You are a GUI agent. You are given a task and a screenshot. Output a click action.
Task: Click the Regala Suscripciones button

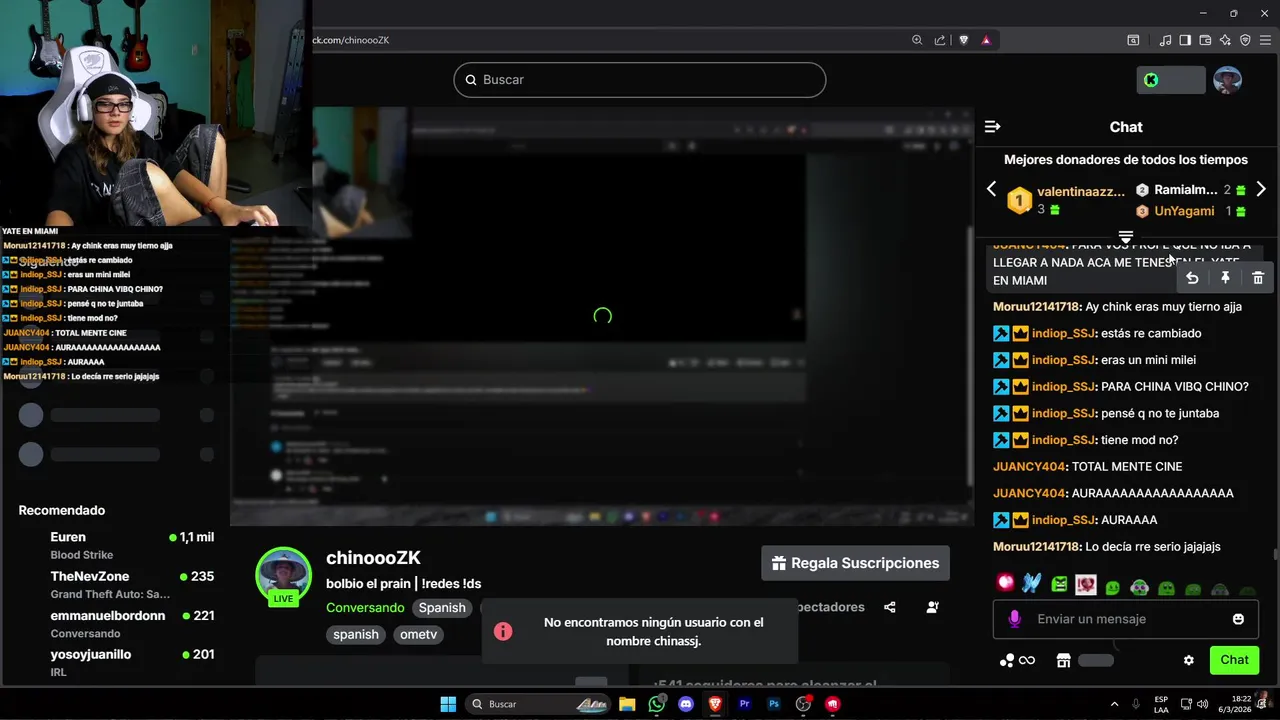coord(855,563)
